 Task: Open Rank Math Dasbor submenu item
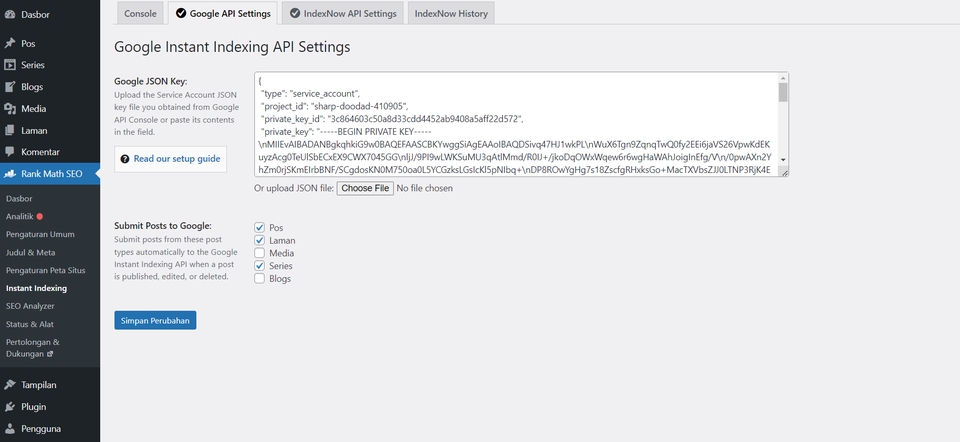[x=19, y=198]
